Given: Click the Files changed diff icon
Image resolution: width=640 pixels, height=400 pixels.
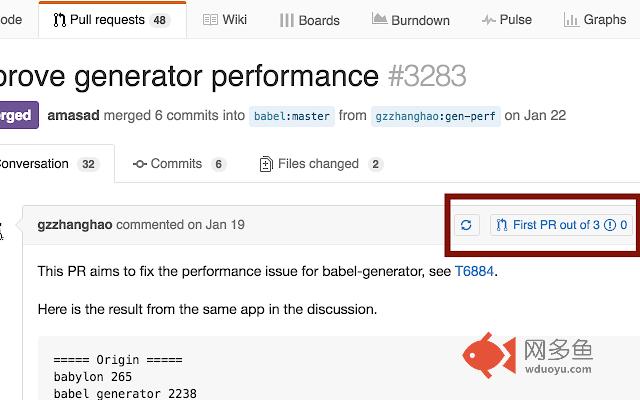Looking at the screenshot, I should coord(265,164).
